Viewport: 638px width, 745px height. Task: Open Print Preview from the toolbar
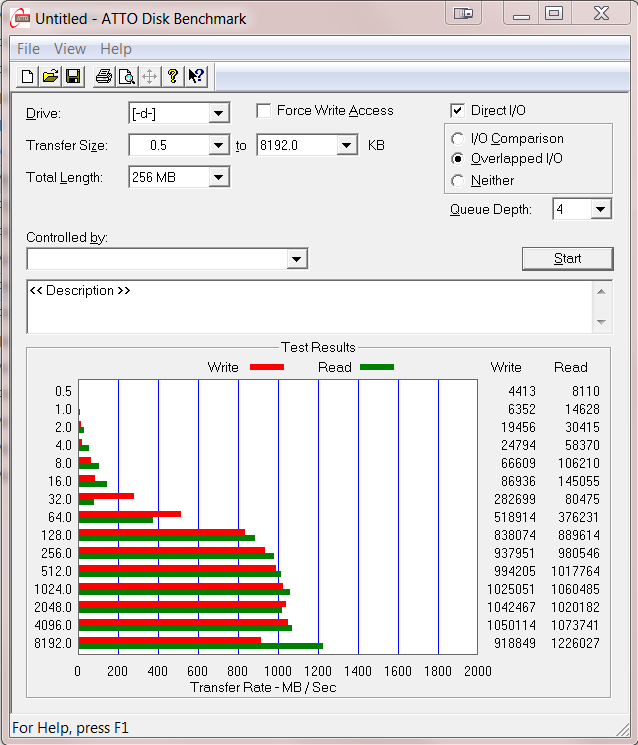[x=127, y=77]
